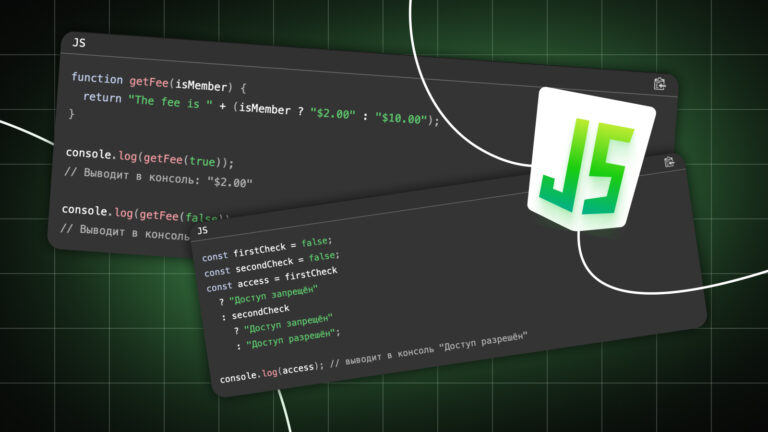Click the JS label on the firstCheck code card
768x432 pixels.
coord(202,230)
